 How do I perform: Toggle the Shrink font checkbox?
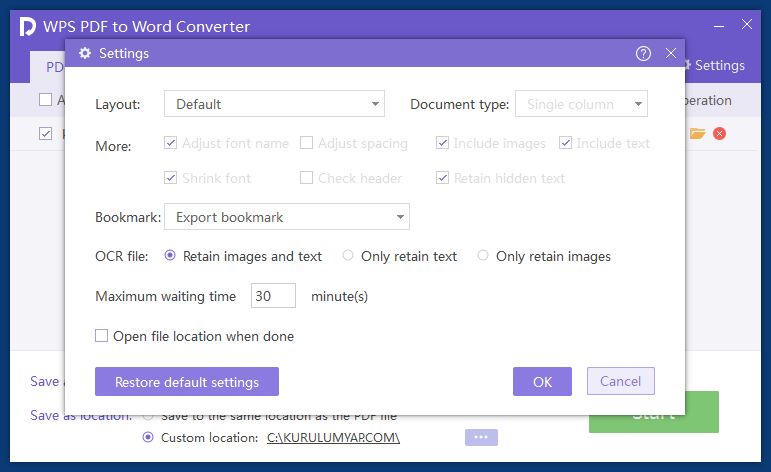[x=170, y=178]
